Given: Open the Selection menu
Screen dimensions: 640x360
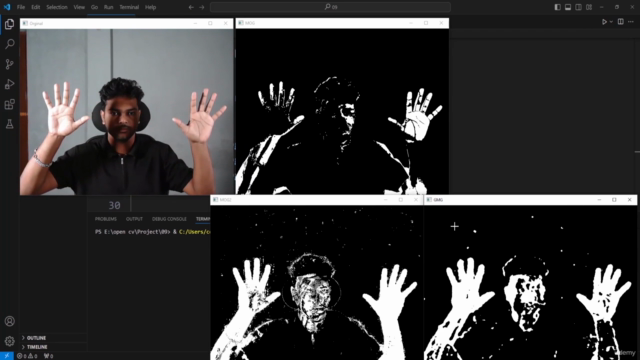Looking at the screenshot, I should (57, 7).
